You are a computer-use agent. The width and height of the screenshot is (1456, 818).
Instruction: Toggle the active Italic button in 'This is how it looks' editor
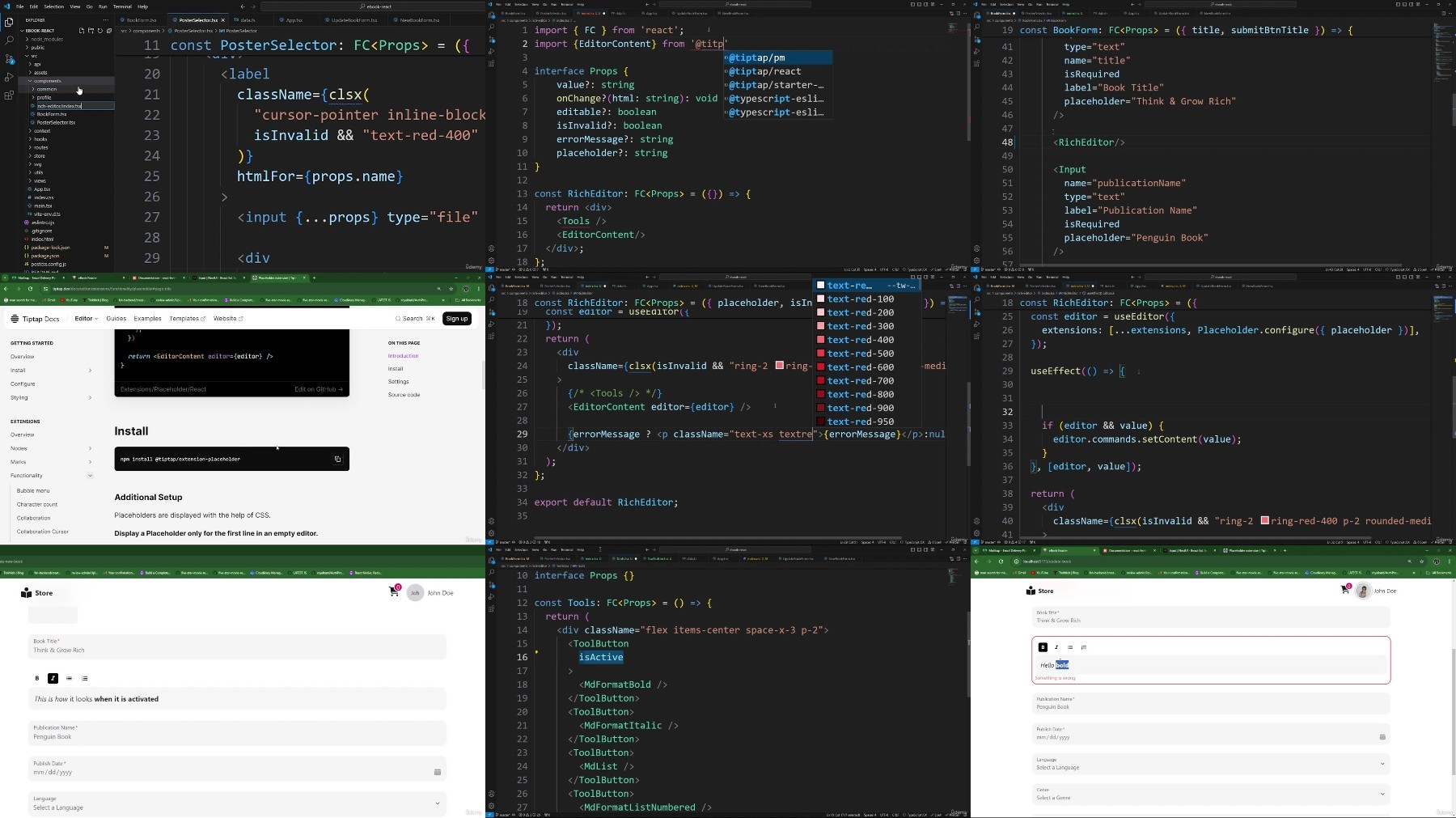pos(53,678)
